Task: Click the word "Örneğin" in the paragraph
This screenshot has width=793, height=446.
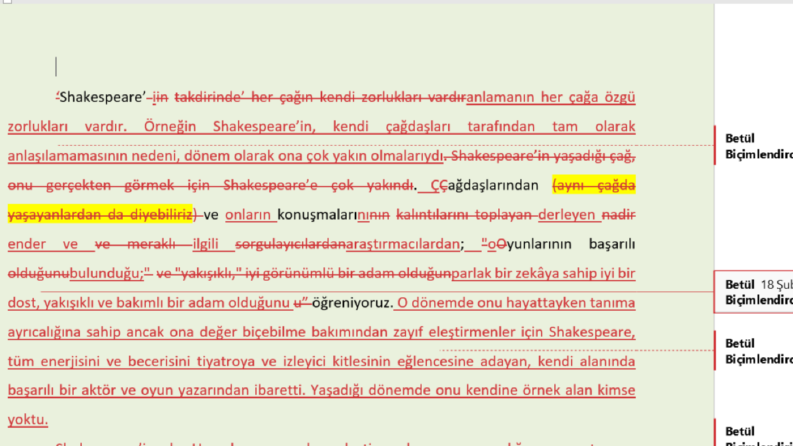Action: [x=170, y=126]
